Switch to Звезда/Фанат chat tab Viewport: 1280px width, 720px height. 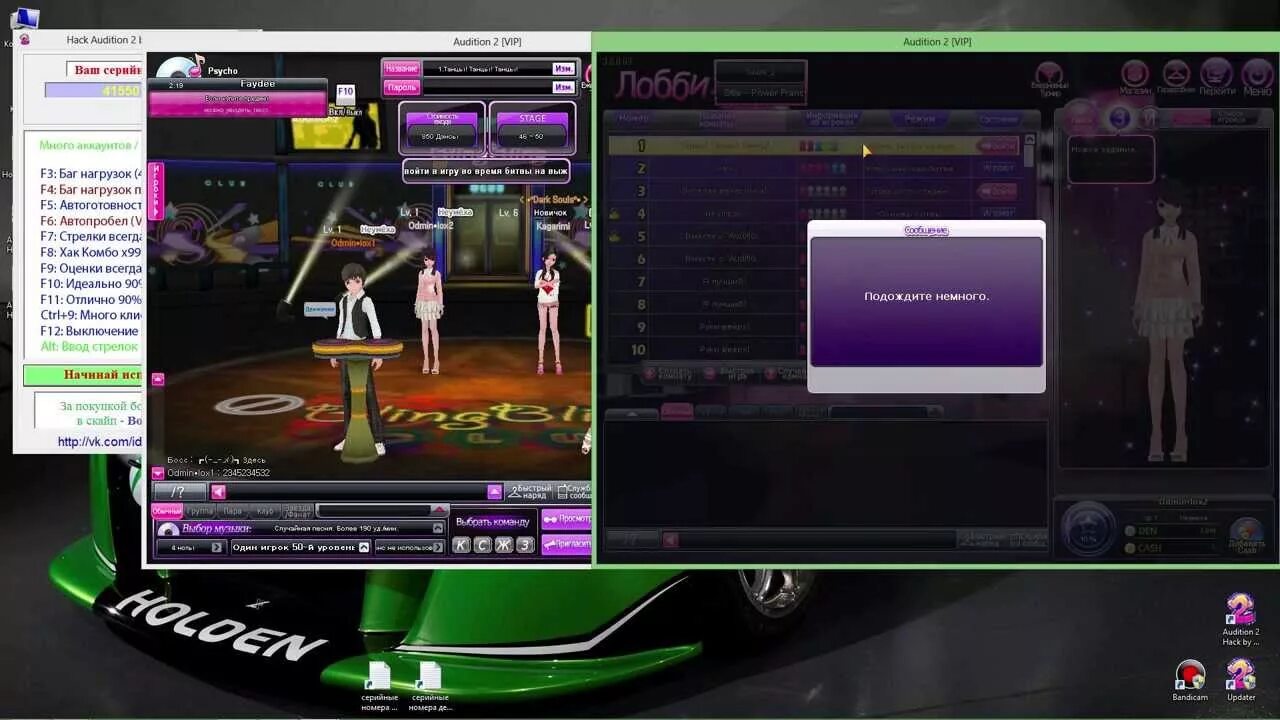tap(297, 511)
